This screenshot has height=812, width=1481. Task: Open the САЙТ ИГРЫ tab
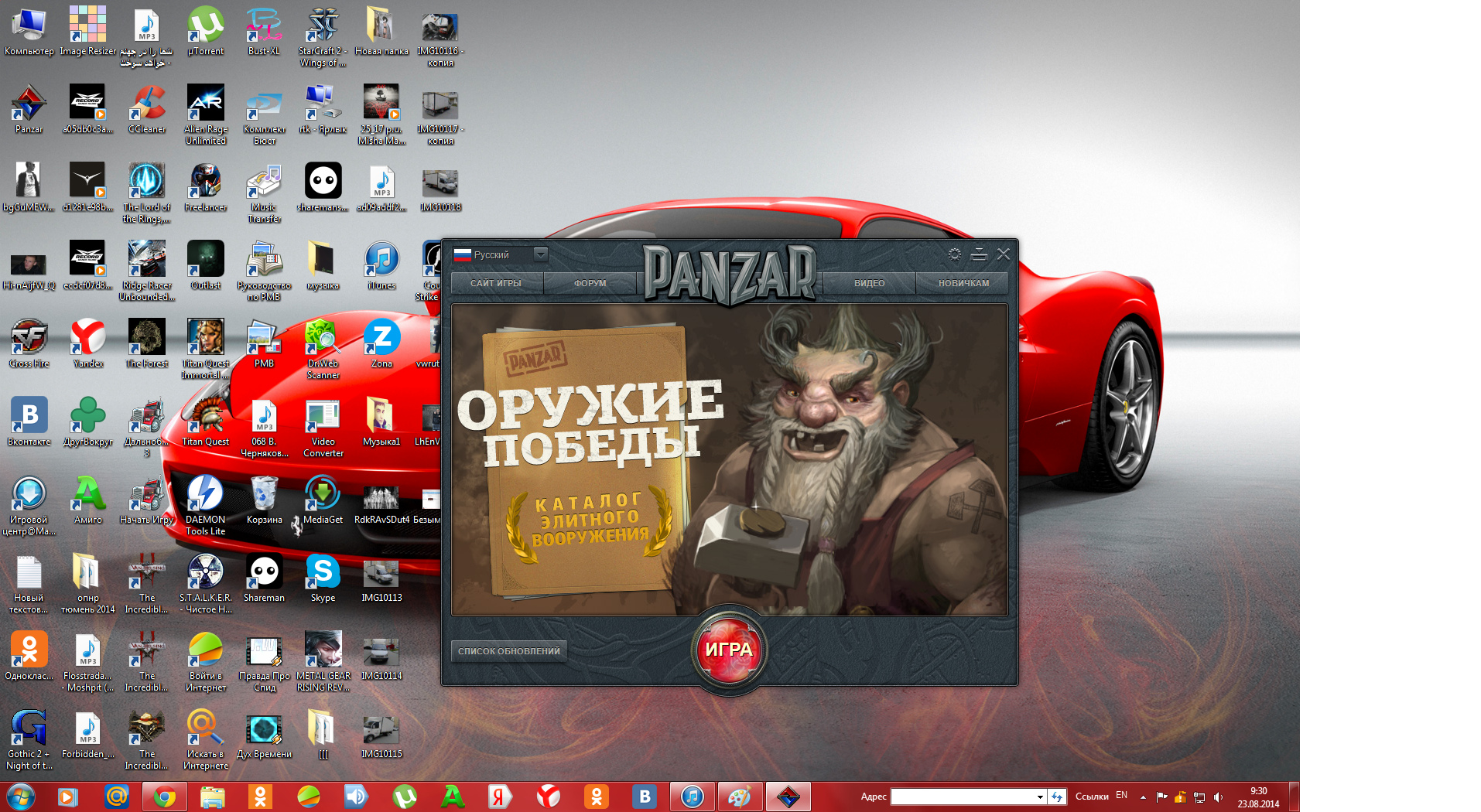pos(496,283)
